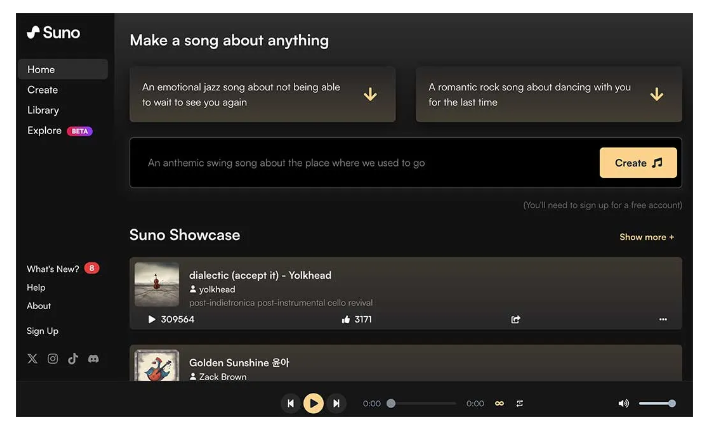Screen dimensions: 706x424
Task: Click the red 8 notification badge
Action: pos(92,268)
